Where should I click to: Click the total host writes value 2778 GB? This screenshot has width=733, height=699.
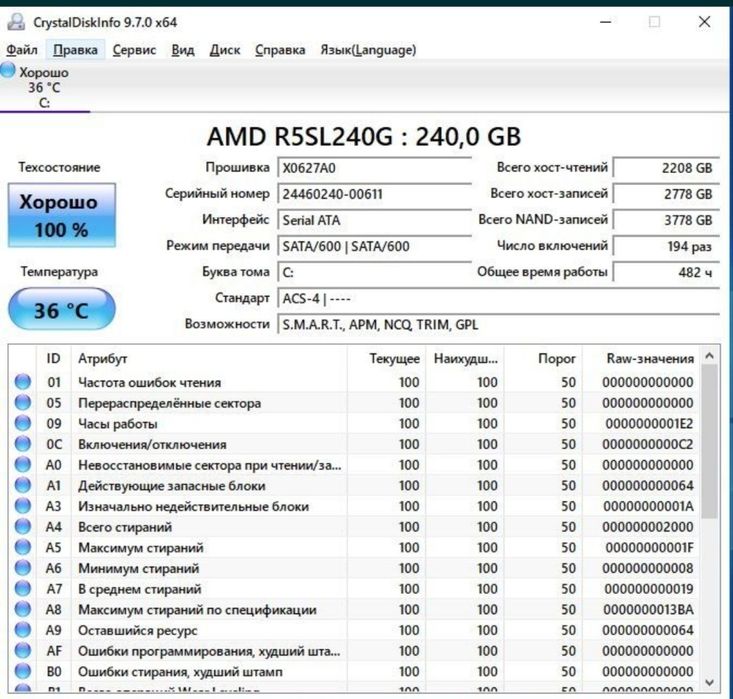click(666, 194)
